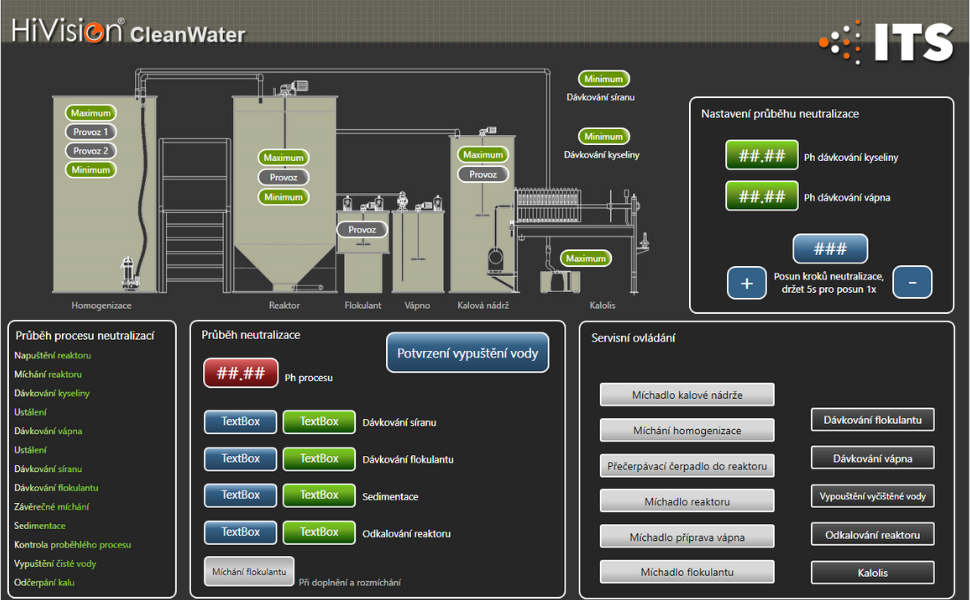The height and width of the screenshot is (600, 970).
Task: Click the Kalová nádrž pump icon
Action: [496, 259]
